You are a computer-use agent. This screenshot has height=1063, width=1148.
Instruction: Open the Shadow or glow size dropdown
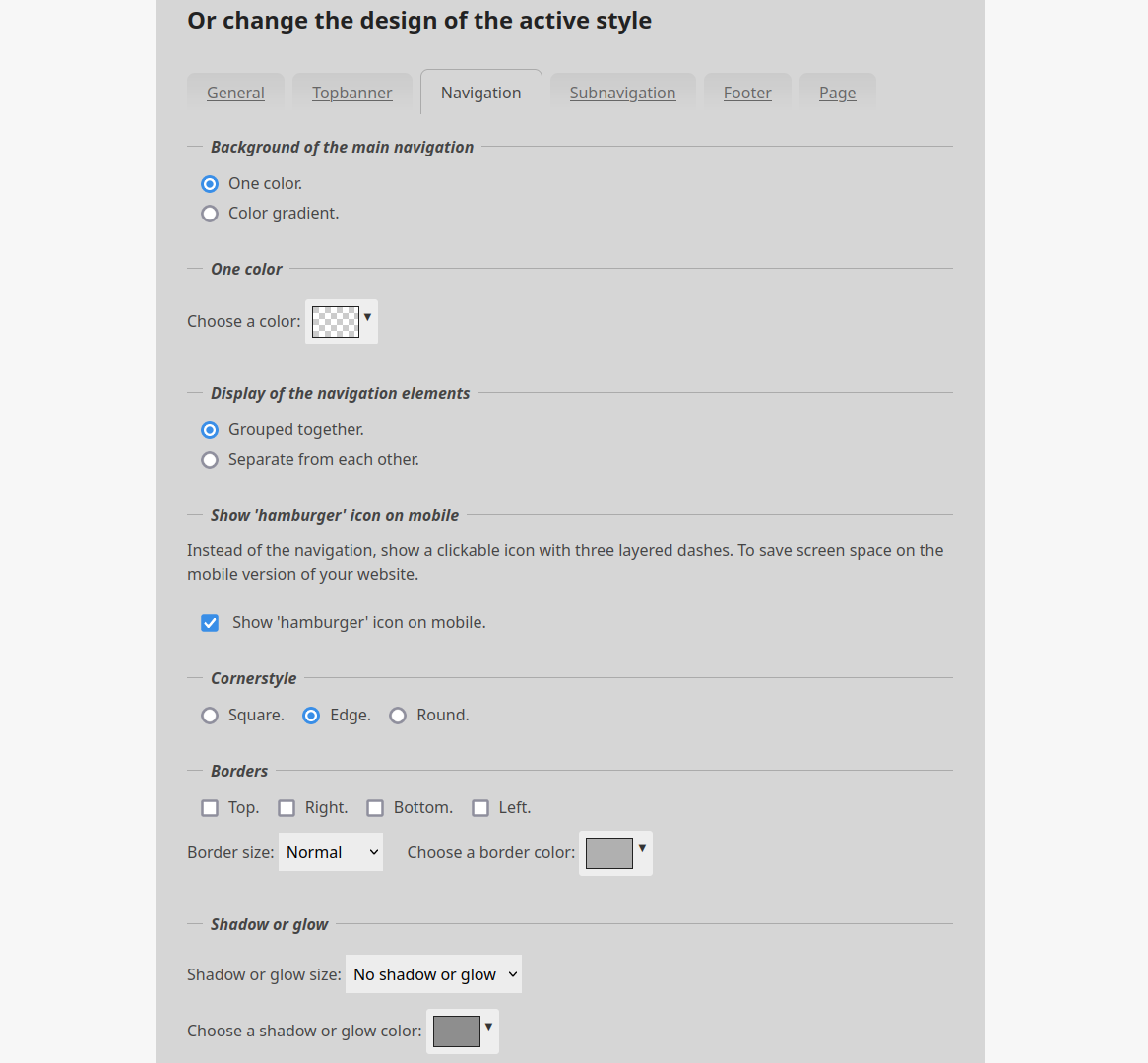tap(433, 974)
